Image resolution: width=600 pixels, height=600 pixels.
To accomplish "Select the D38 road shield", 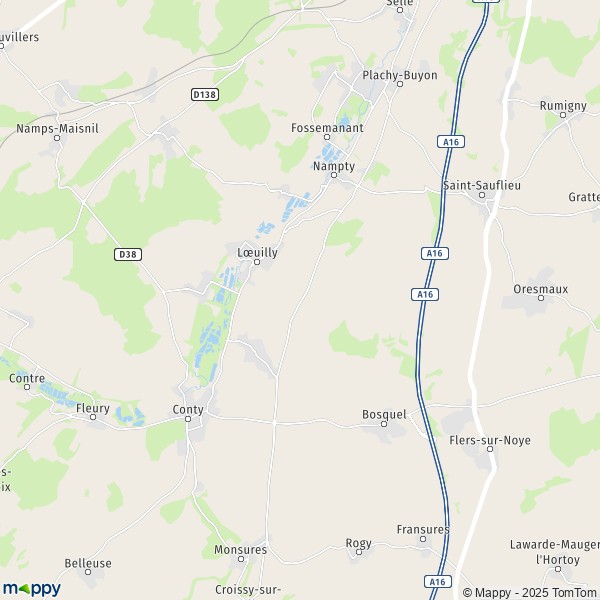I will coord(128,254).
